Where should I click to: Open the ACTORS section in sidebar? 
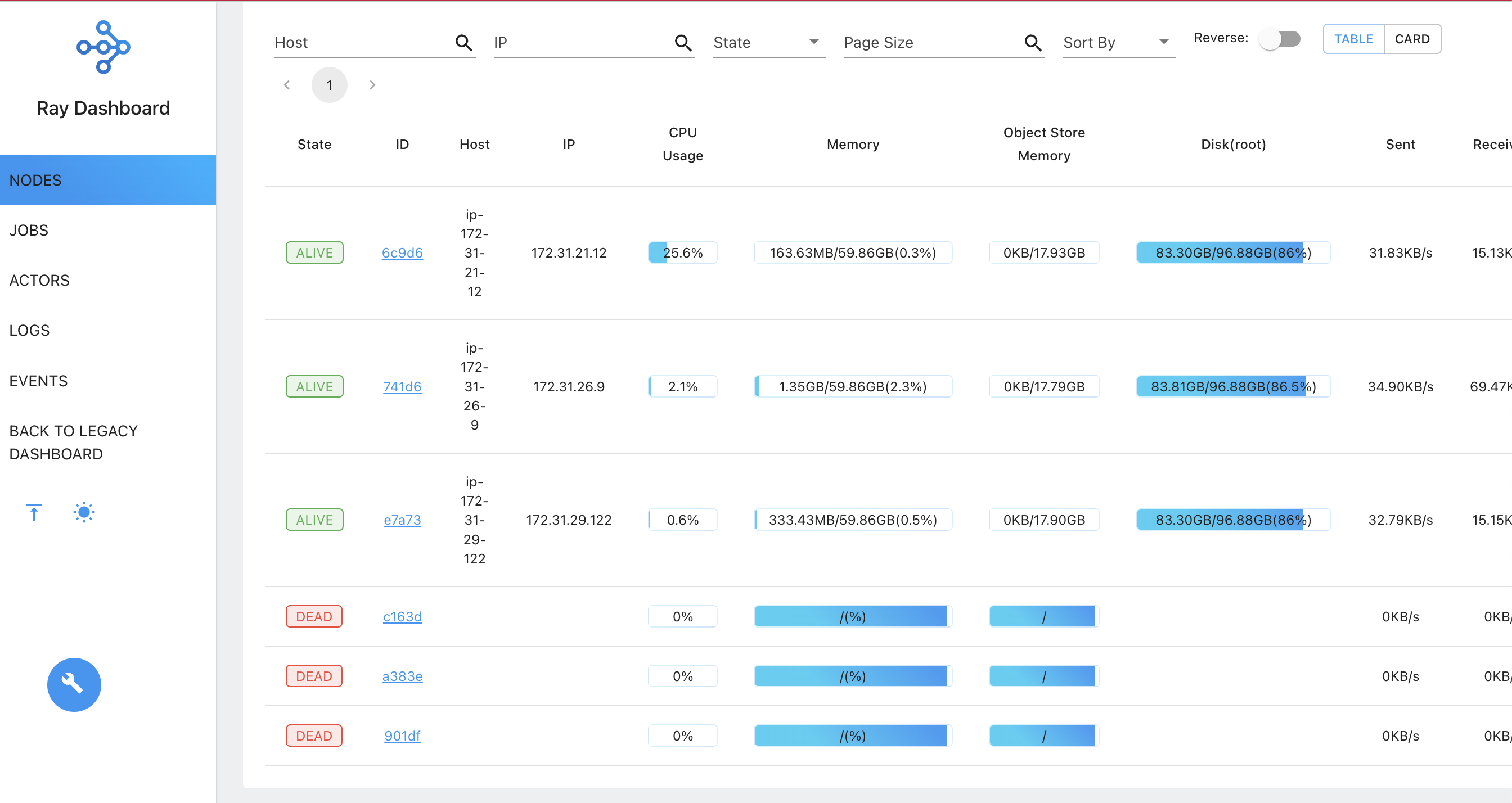(x=39, y=280)
